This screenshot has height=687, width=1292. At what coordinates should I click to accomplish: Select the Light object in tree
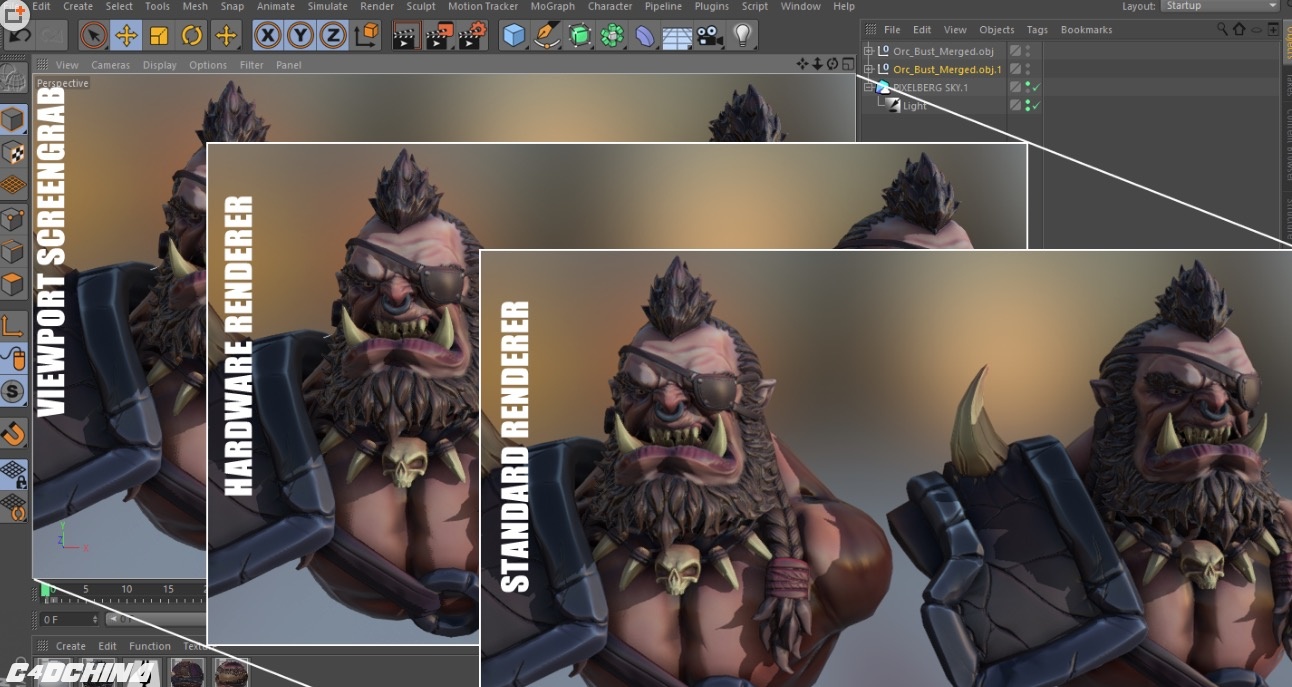coord(915,106)
